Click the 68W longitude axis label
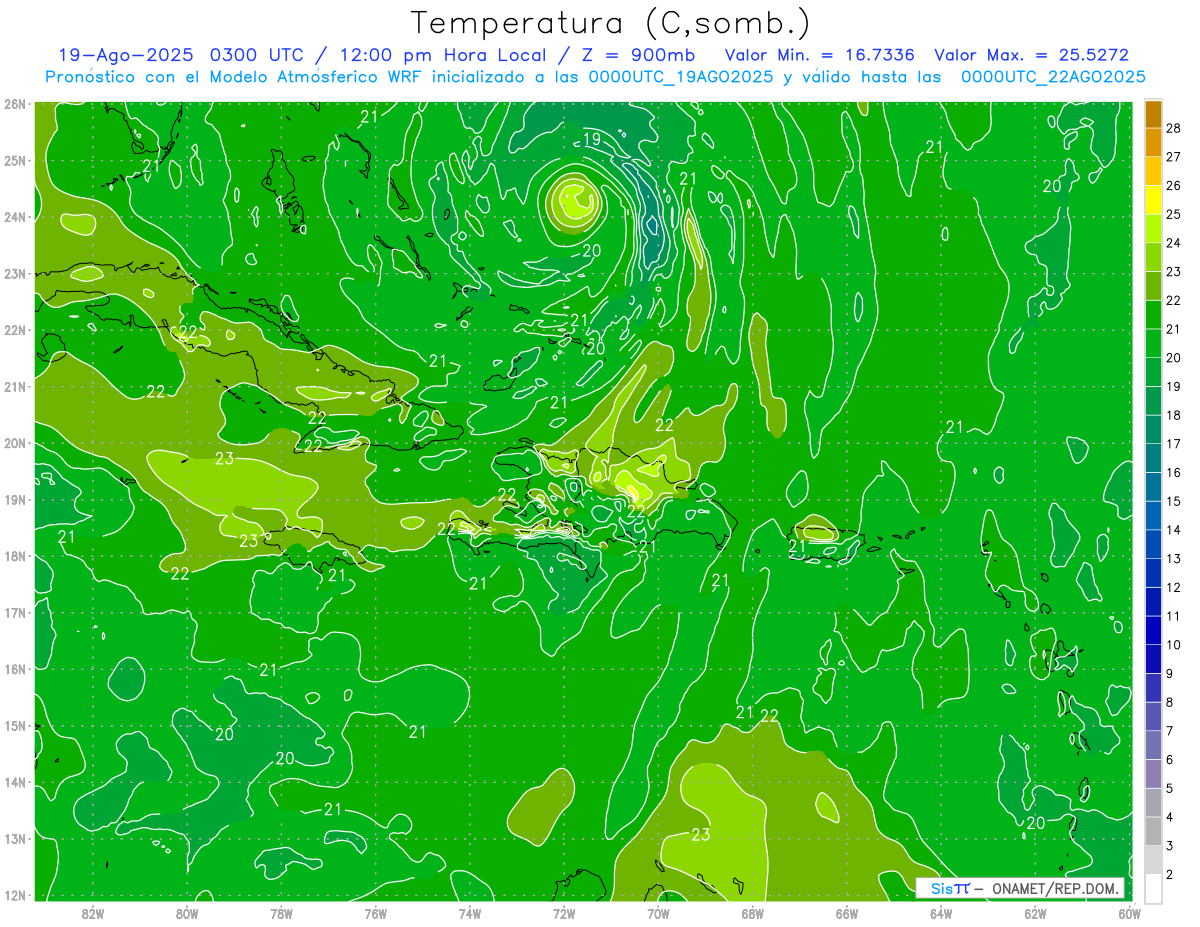The height and width of the screenshot is (927, 1200). (753, 913)
